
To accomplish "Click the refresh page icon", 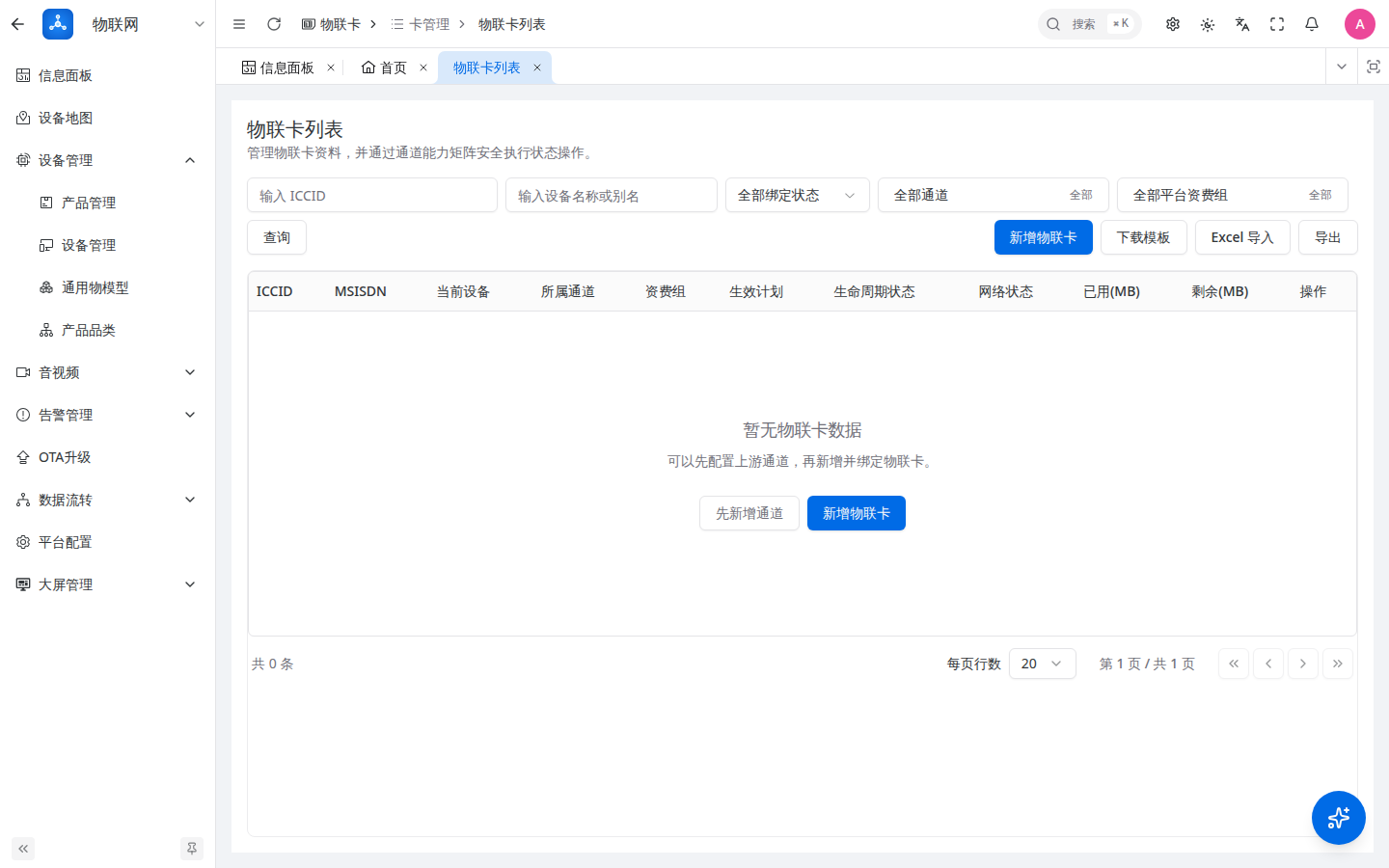I will pos(274,24).
